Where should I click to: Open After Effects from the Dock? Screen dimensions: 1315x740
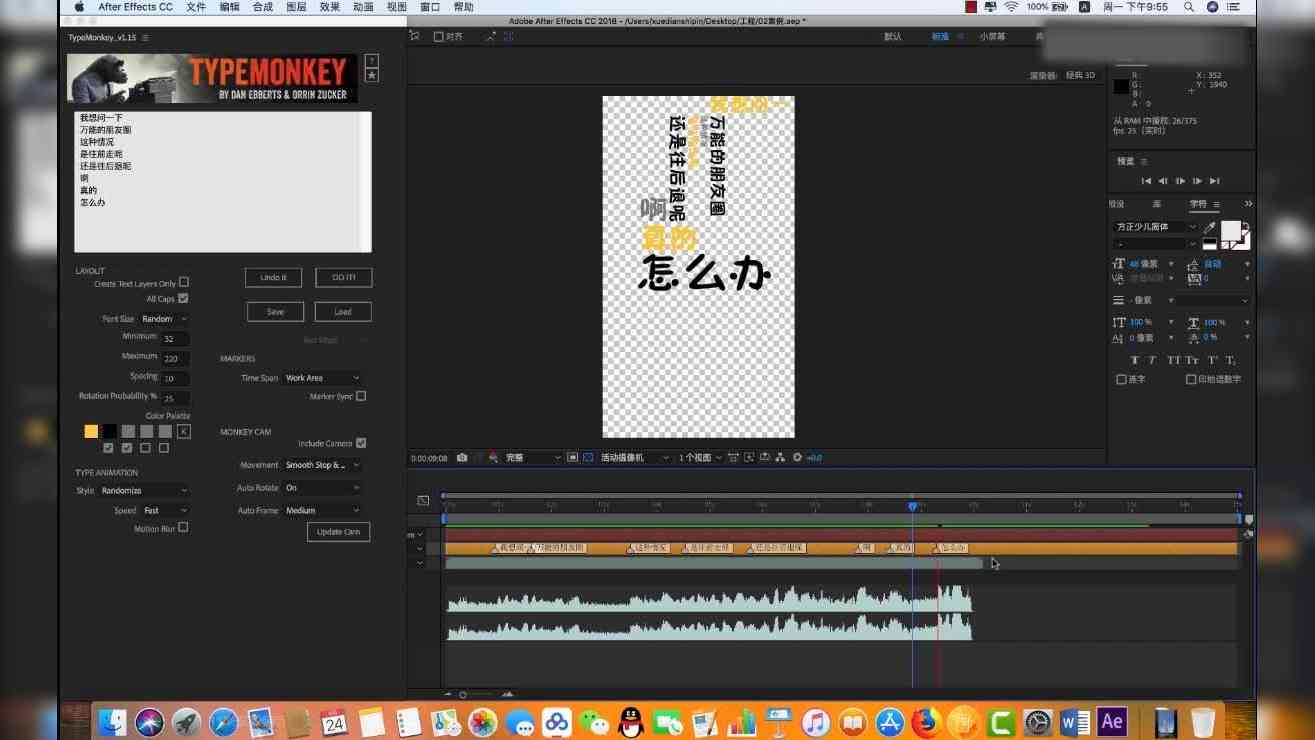coord(1111,721)
